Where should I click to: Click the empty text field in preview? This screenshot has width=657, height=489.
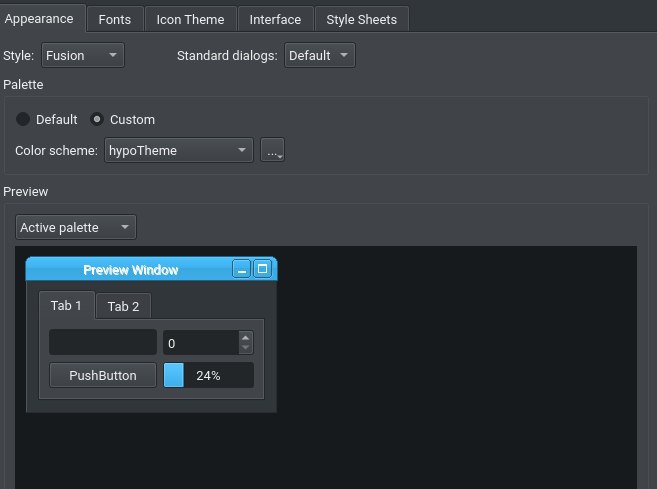(103, 342)
